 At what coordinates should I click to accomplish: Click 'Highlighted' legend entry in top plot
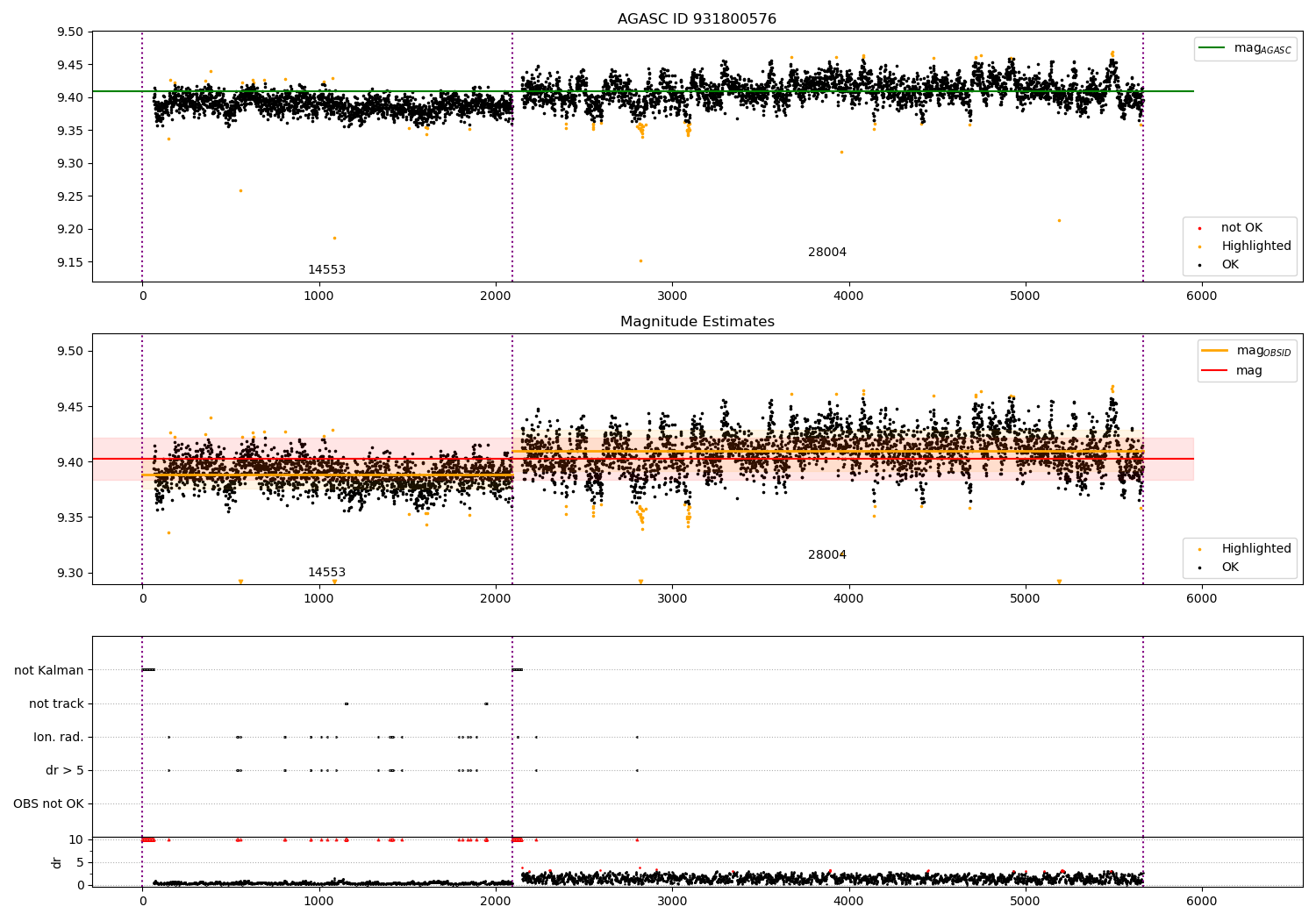(x=1244, y=246)
